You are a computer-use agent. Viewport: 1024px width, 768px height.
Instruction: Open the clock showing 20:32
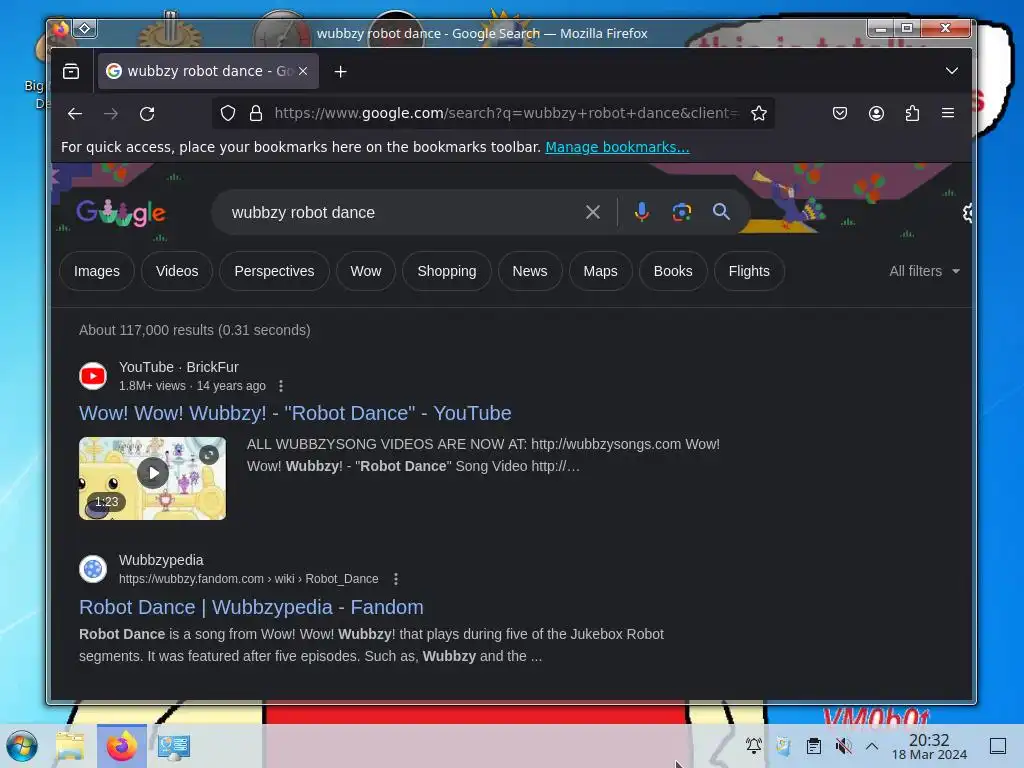(x=929, y=746)
